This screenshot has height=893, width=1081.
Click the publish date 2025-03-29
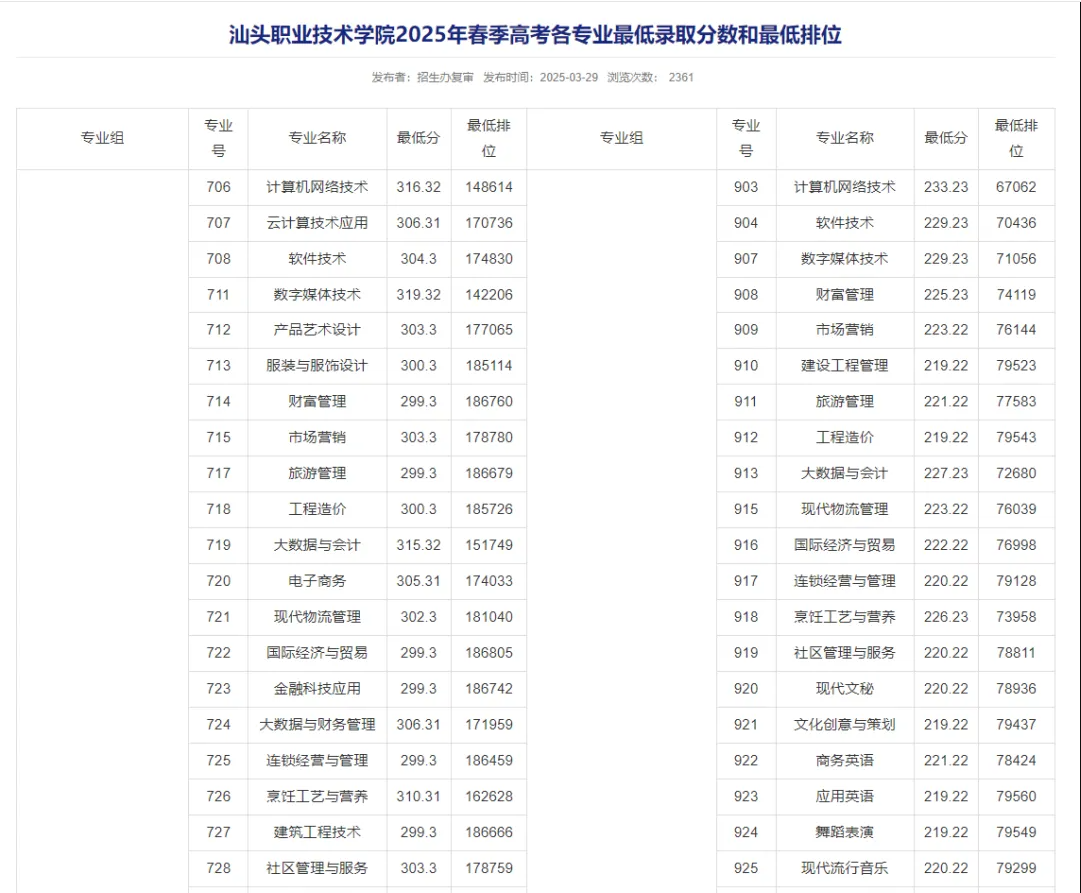(x=568, y=78)
